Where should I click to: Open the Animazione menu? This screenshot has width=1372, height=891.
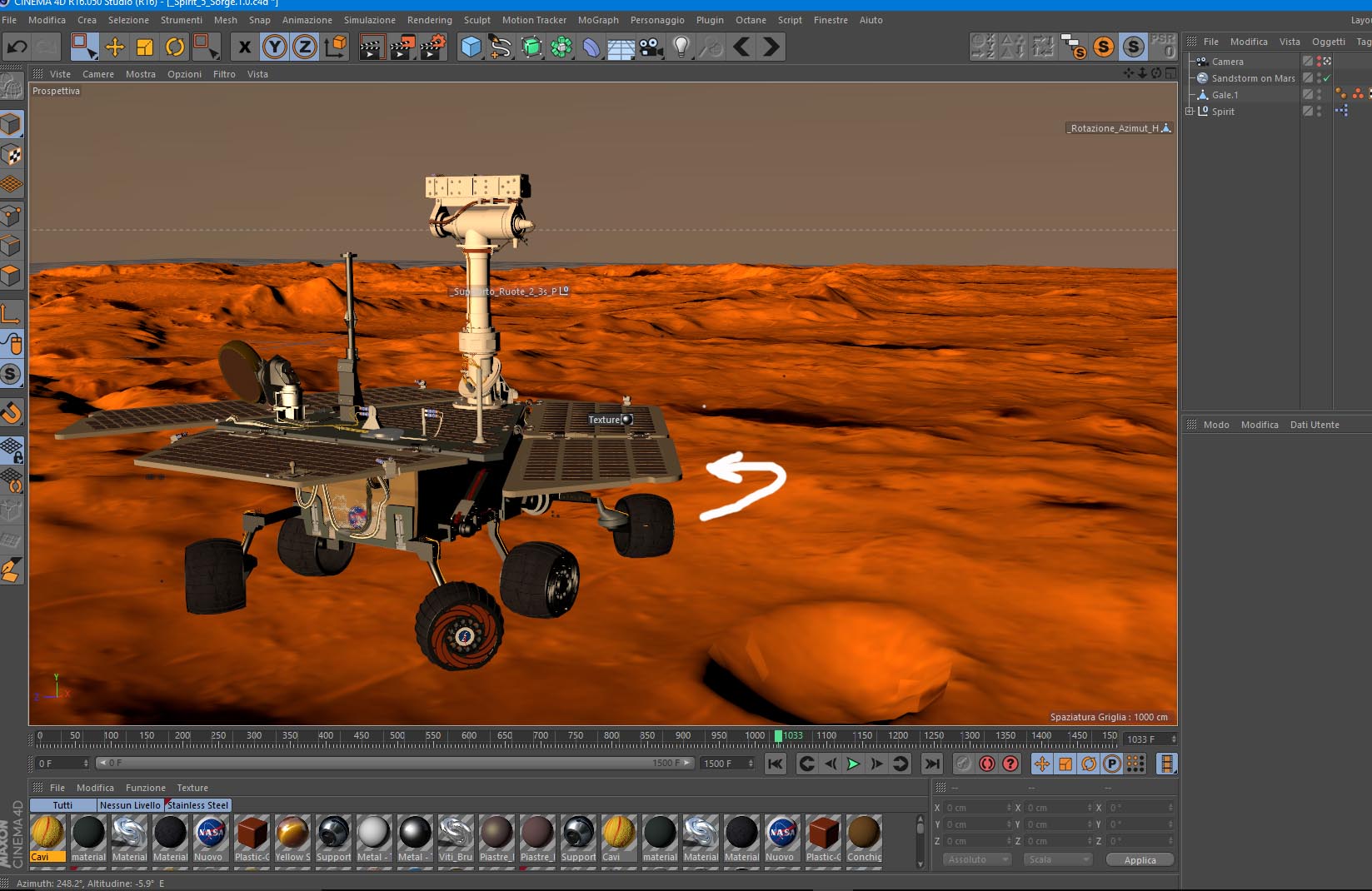[x=307, y=20]
